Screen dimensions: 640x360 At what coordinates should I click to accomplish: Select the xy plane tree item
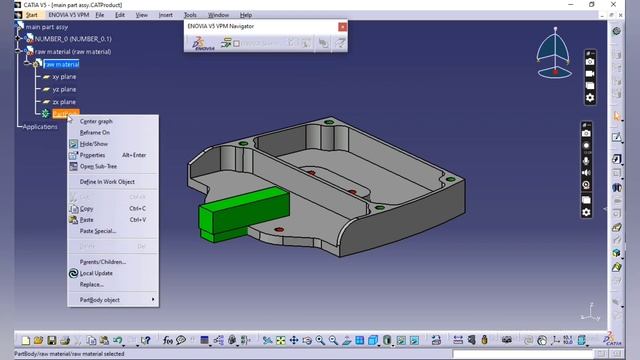point(64,77)
